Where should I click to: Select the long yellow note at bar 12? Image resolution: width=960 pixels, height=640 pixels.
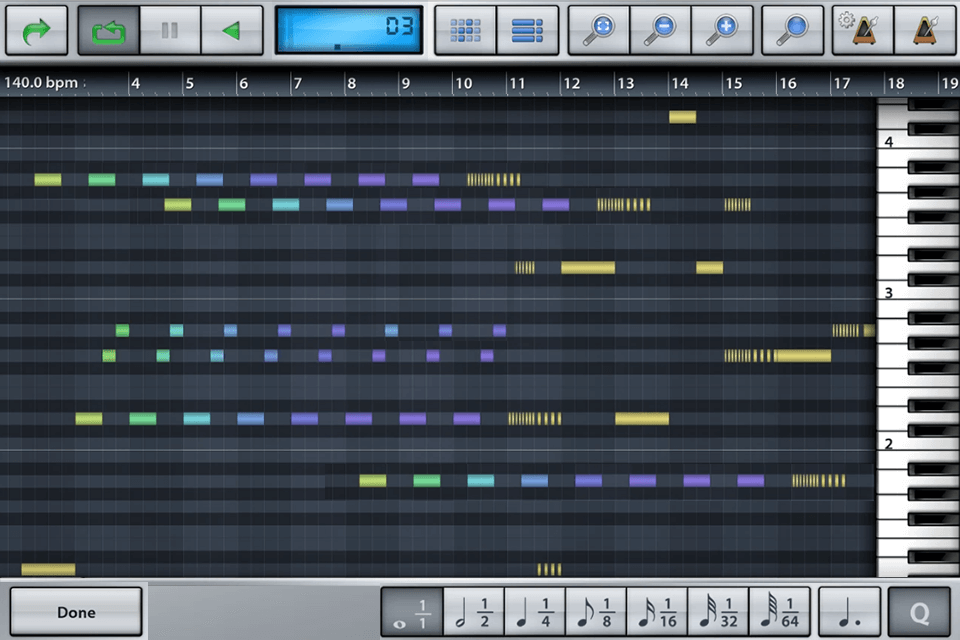(x=588, y=268)
